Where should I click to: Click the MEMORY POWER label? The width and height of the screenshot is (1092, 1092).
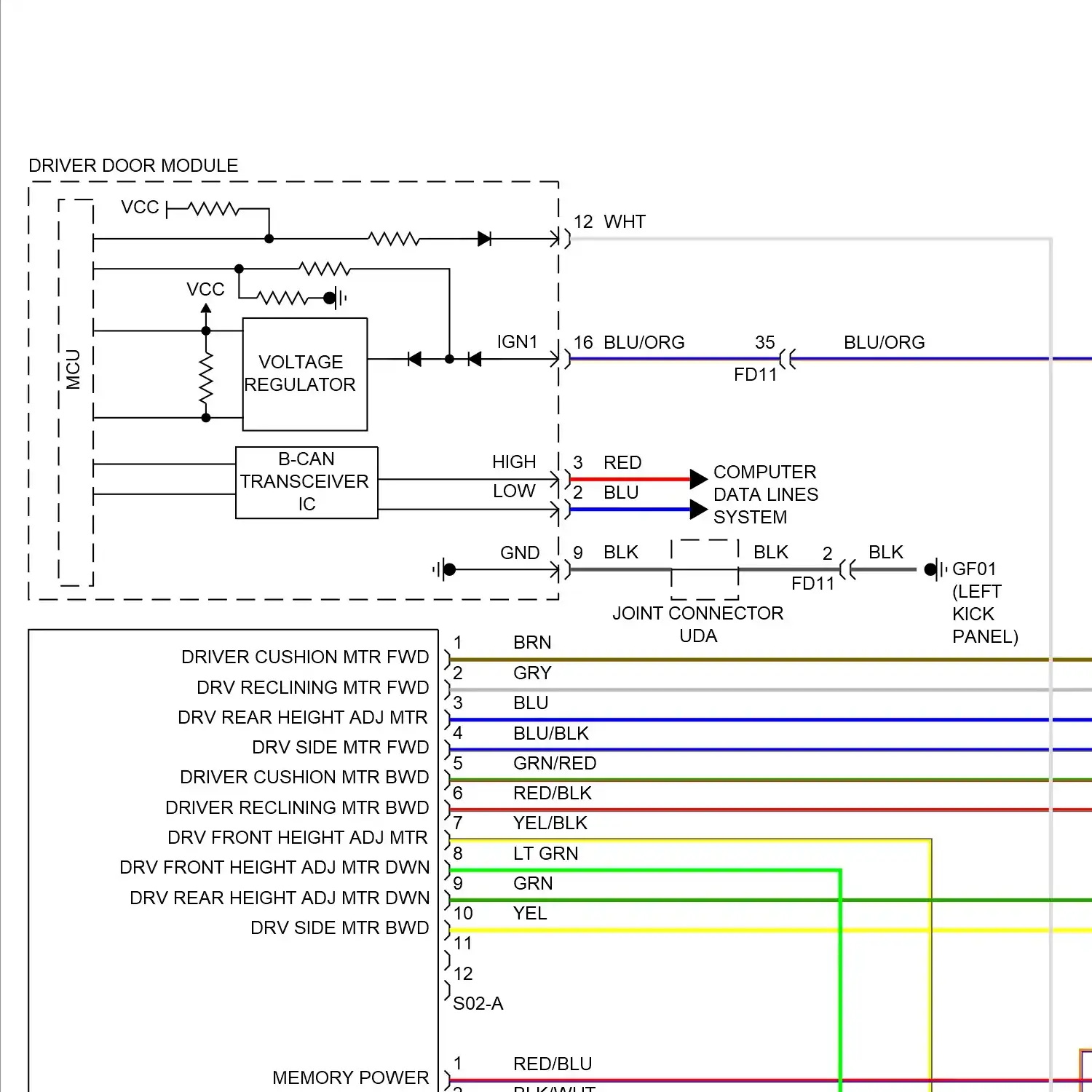point(351,1077)
